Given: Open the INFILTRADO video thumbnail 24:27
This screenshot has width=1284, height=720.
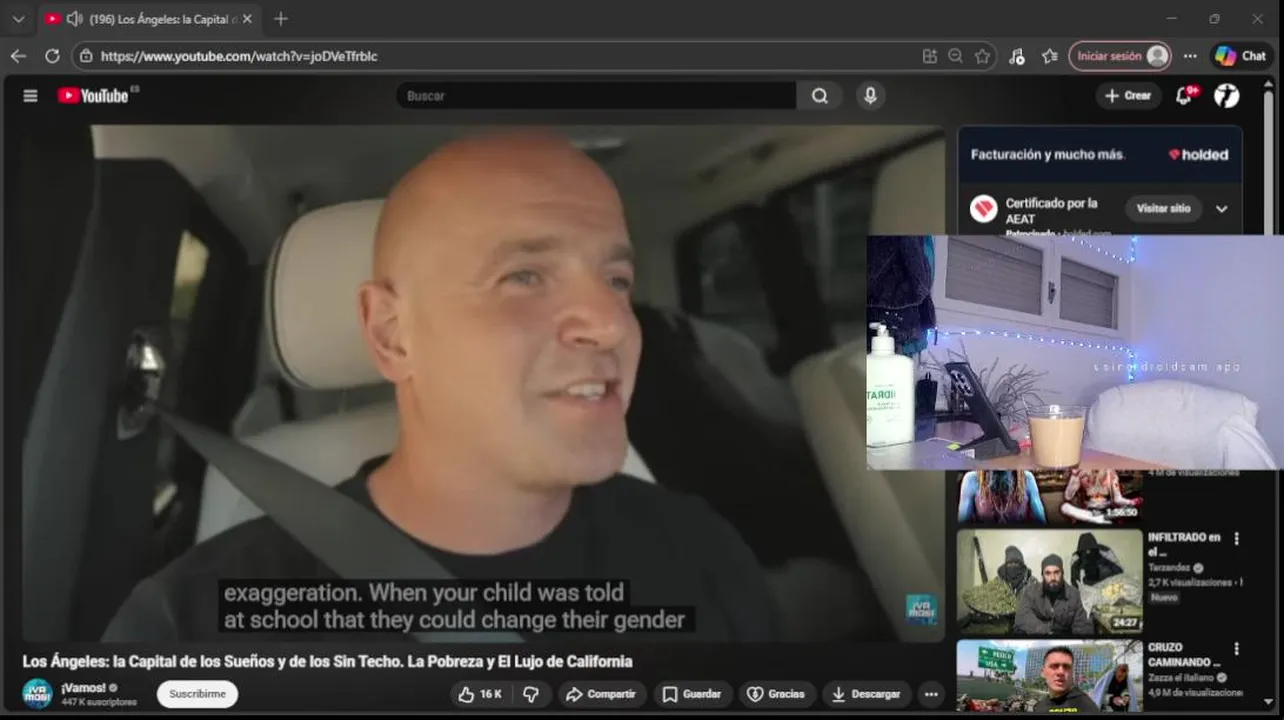Looking at the screenshot, I should pyautogui.click(x=1049, y=581).
